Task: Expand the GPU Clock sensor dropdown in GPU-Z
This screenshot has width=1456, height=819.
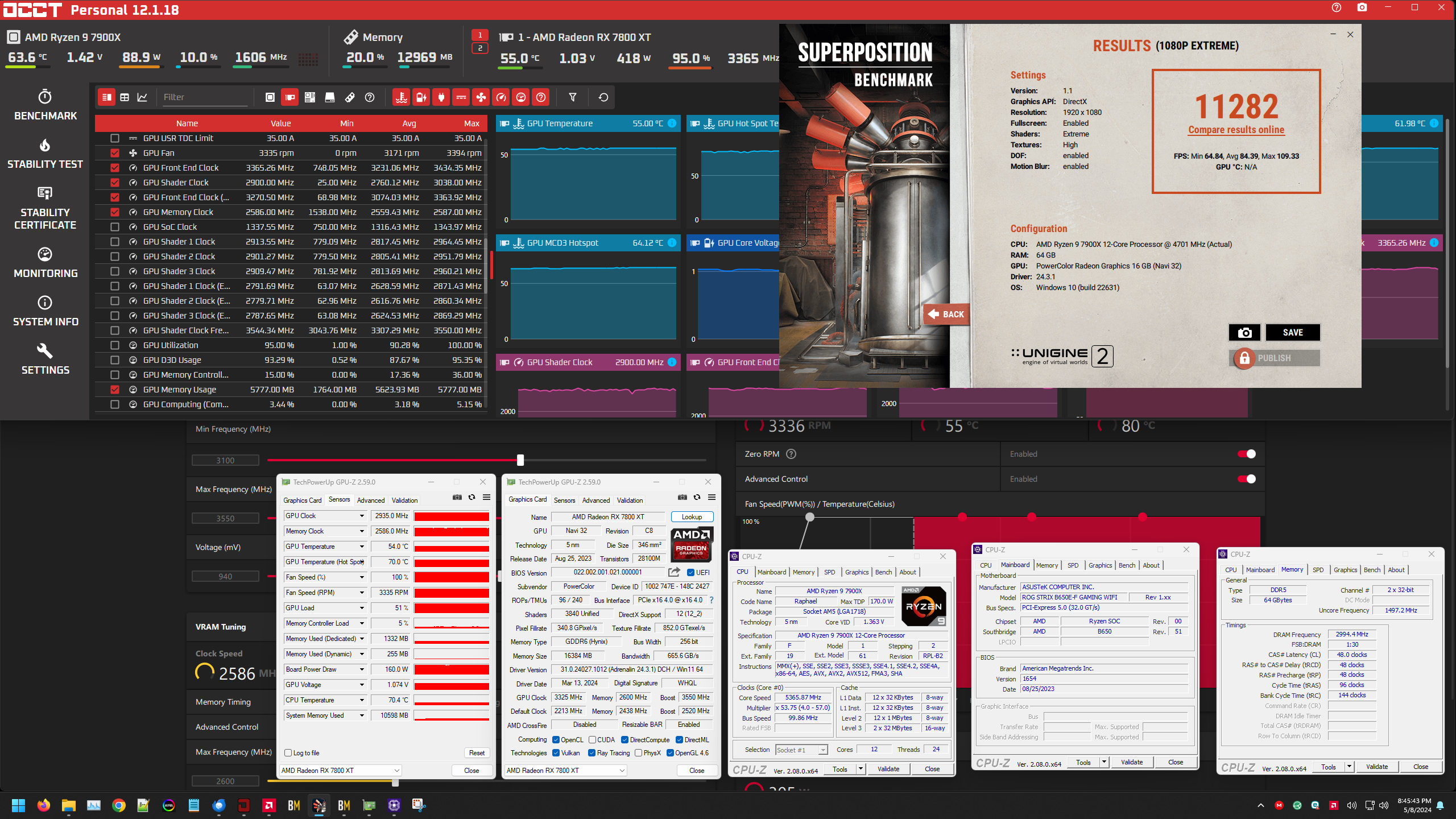Action: (x=362, y=516)
